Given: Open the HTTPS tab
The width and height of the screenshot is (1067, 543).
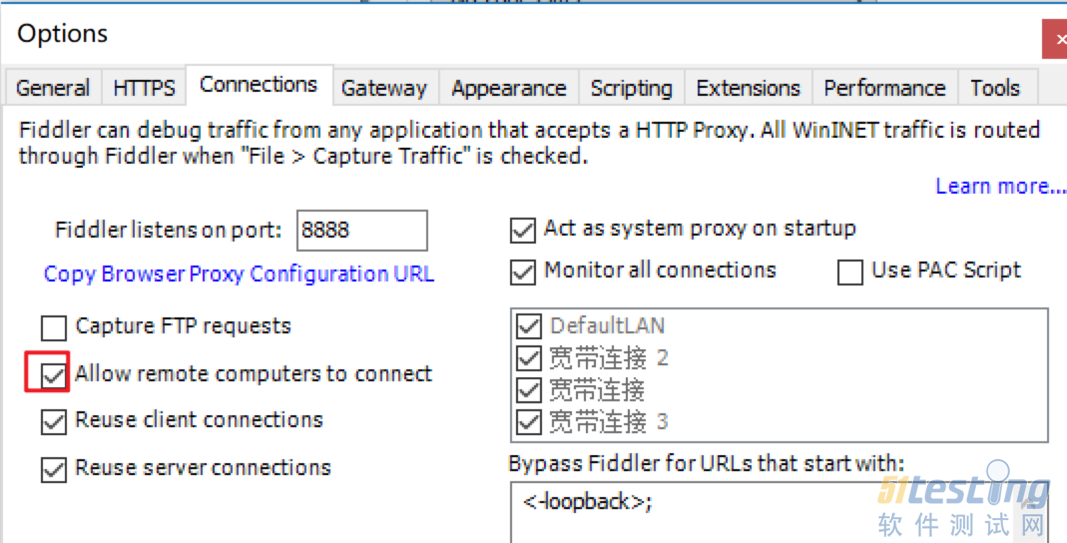Looking at the screenshot, I should click(x=144, y=88).
